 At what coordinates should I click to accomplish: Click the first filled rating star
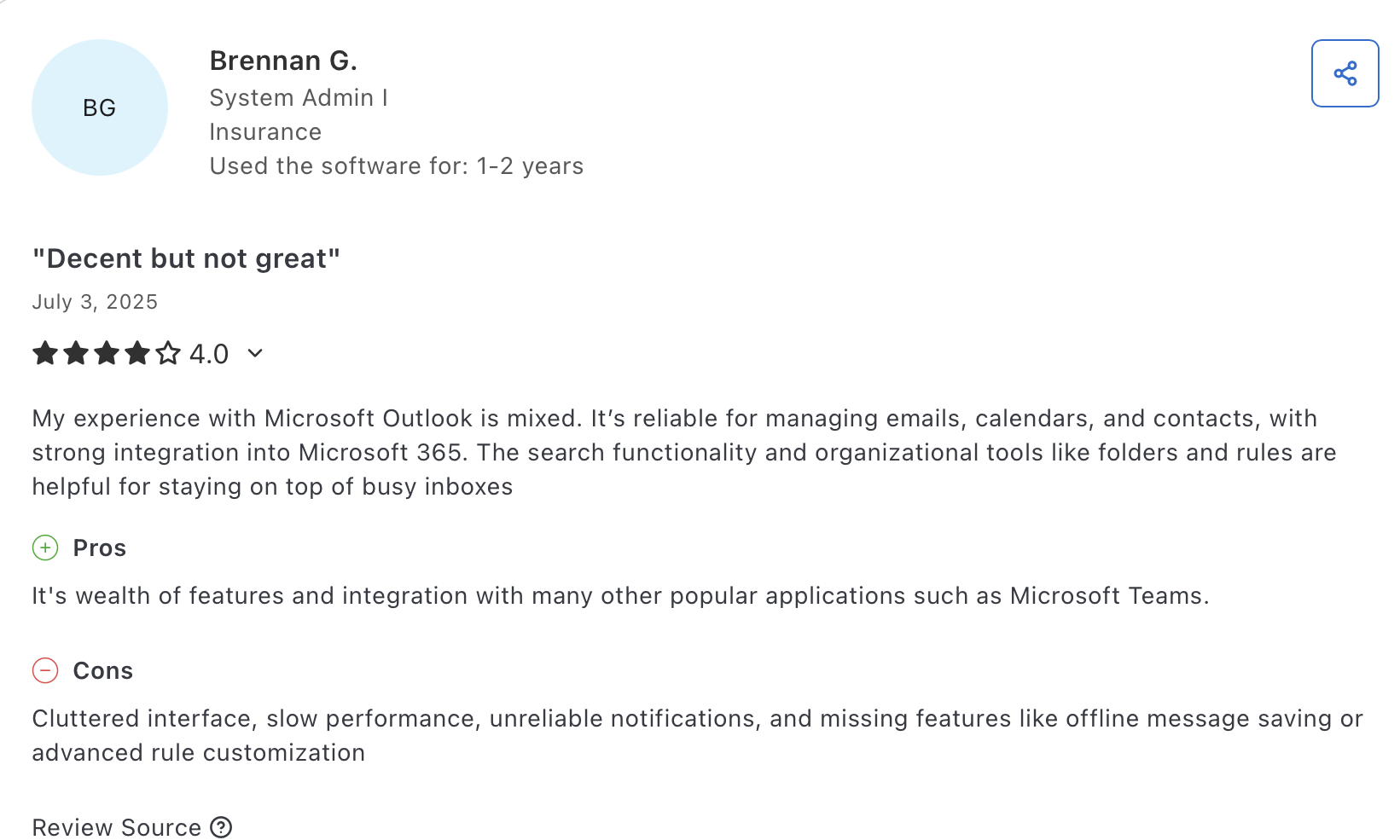coord(45,353)
